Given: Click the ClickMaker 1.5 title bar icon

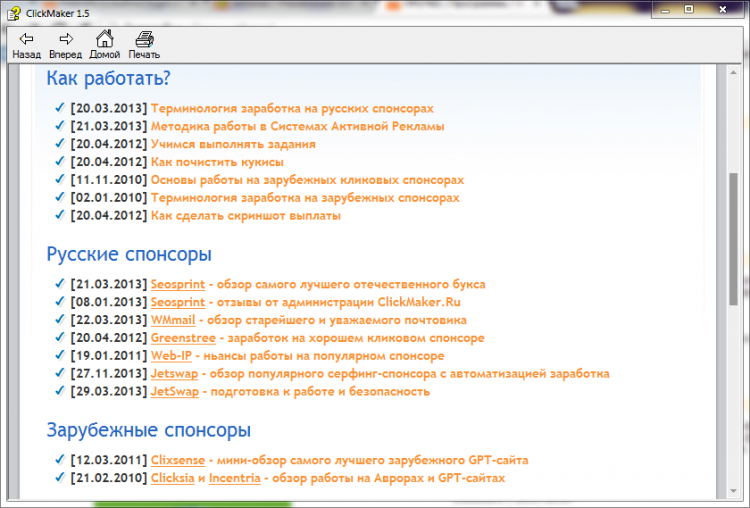Looking at the screenshot, I should (x=14, y=13).
